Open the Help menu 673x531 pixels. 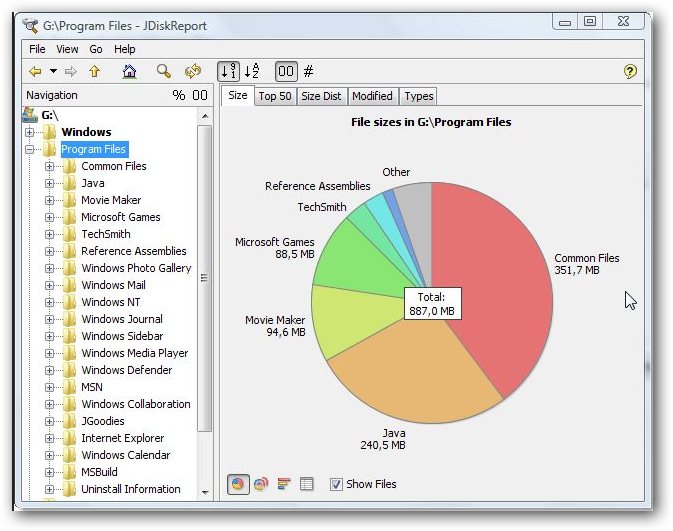(124, 49)
